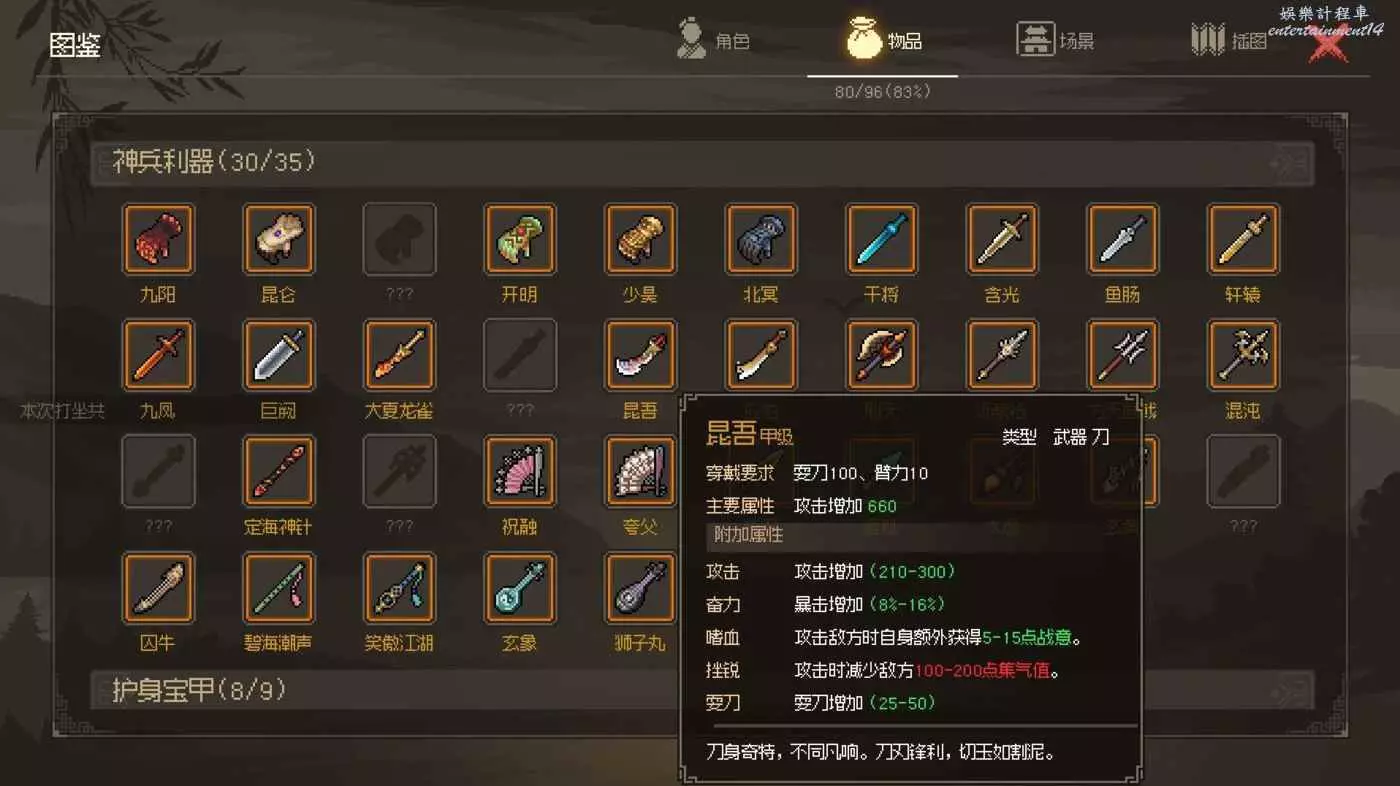
Task: Open the 昆仑 glove item
Action: pyautogui.click(x=278, y=239)
